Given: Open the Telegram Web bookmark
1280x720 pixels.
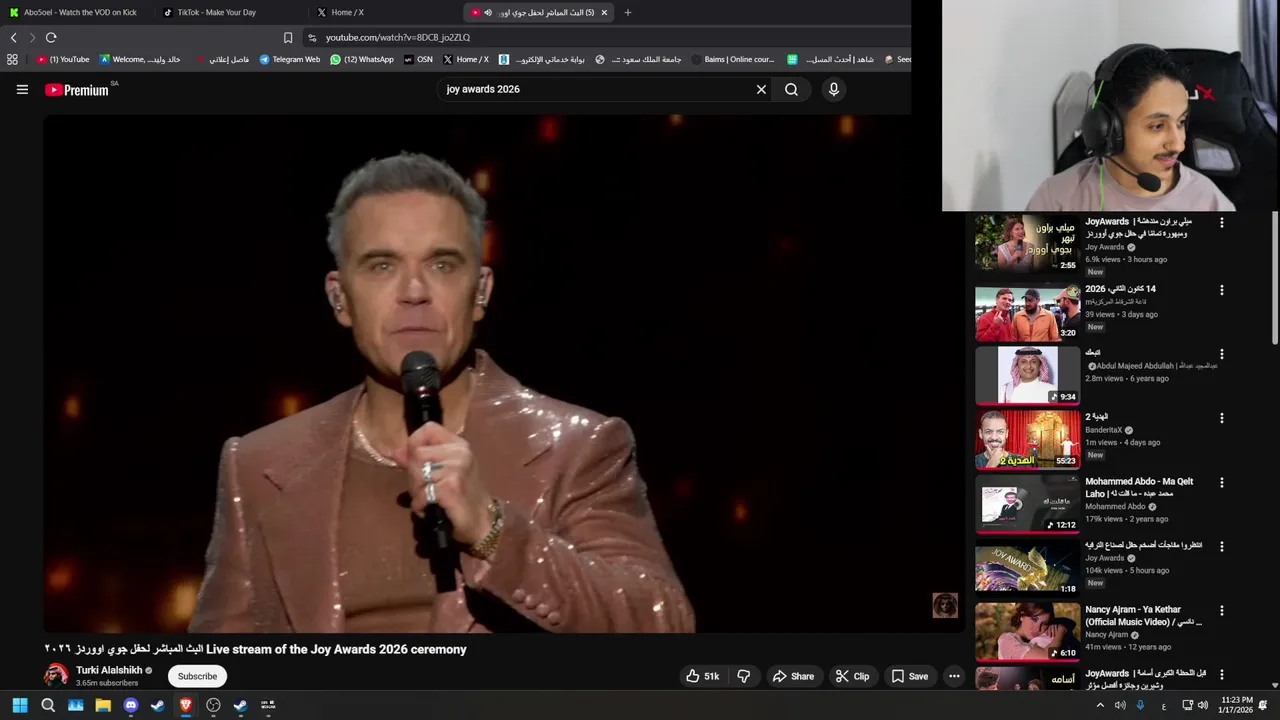Looking at the screenshot, I should [290, 59].
